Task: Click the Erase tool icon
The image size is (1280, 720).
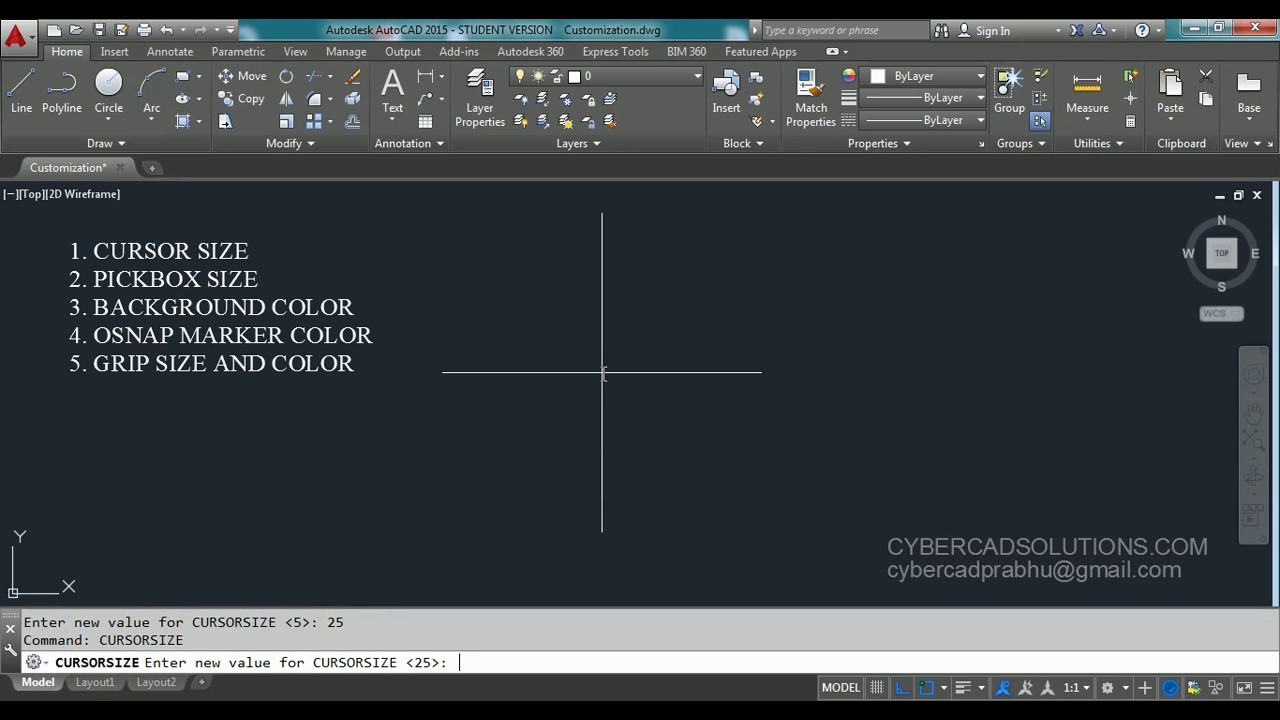Action: (x=353, y=76)
